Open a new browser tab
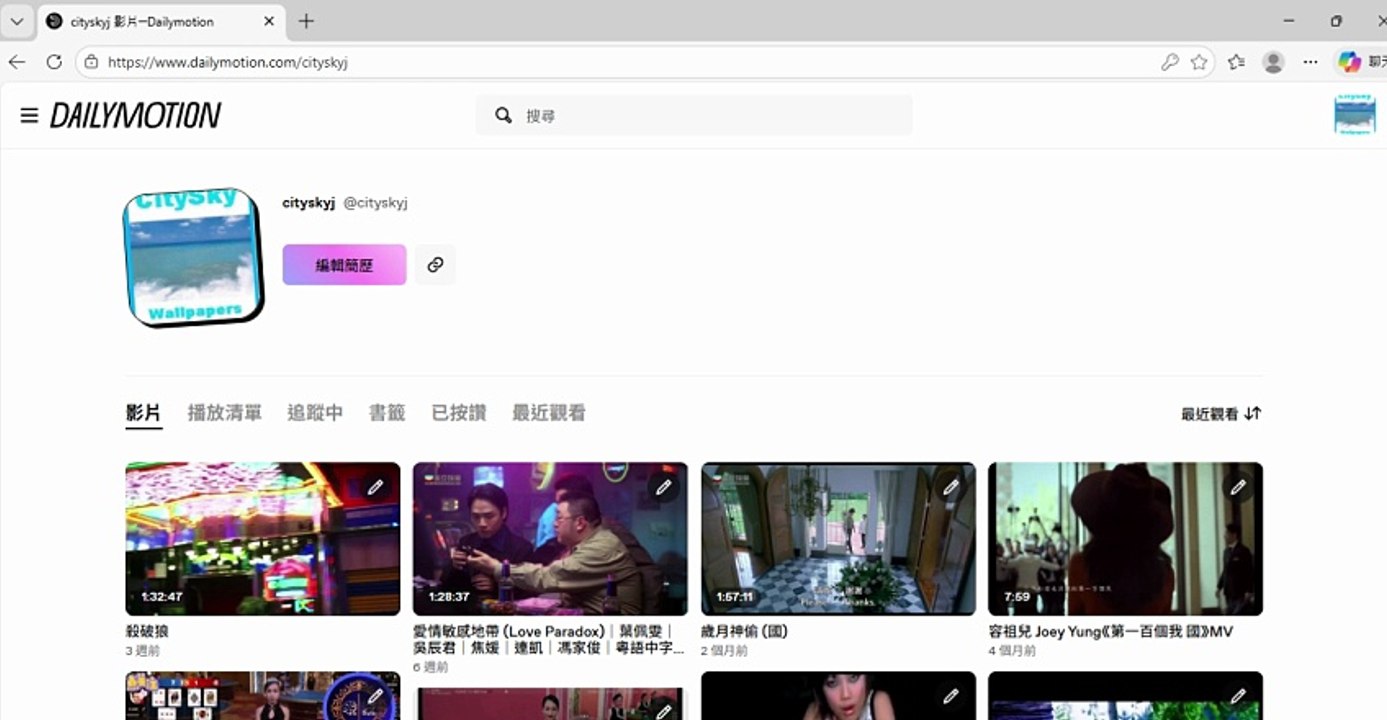The width and height of the screenshot is (1387, 720). [x=306, y=21]
